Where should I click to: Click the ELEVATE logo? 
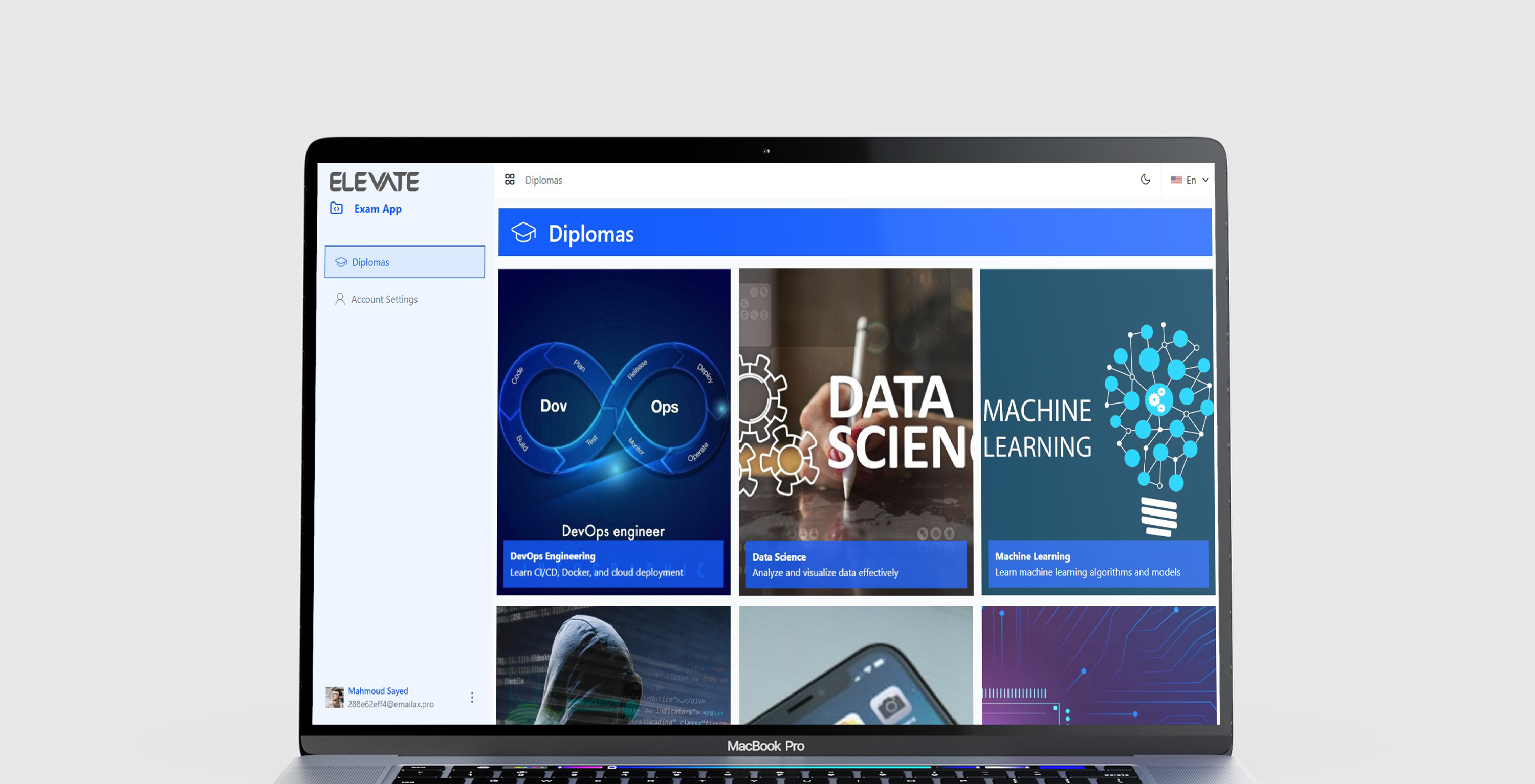pos(374,182)
